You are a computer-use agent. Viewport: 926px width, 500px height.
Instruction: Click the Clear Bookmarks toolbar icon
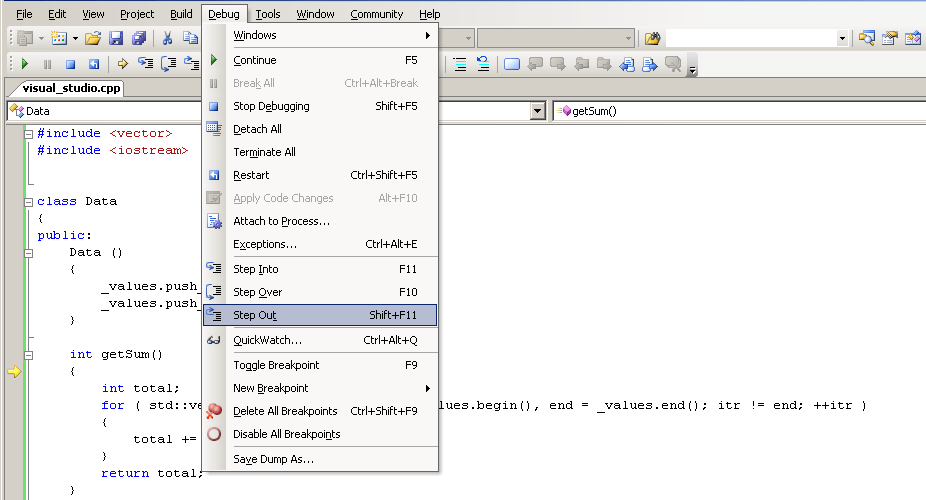coord(673,64)
